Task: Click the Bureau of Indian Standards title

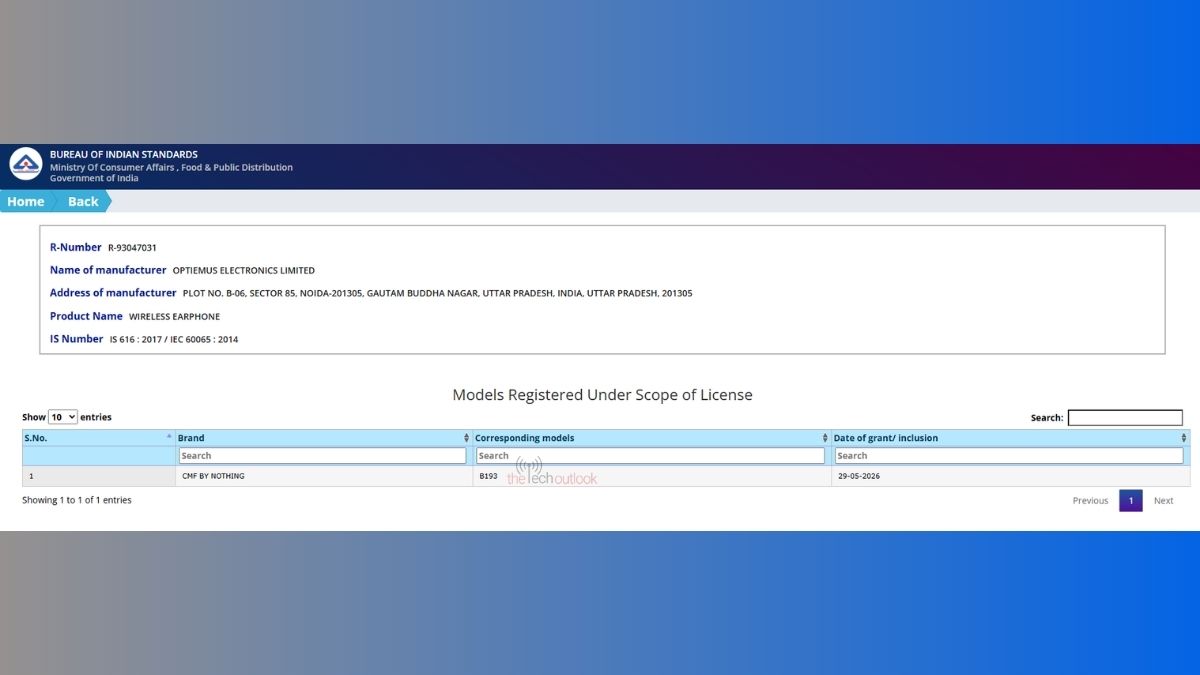Action: pos(124,155)
